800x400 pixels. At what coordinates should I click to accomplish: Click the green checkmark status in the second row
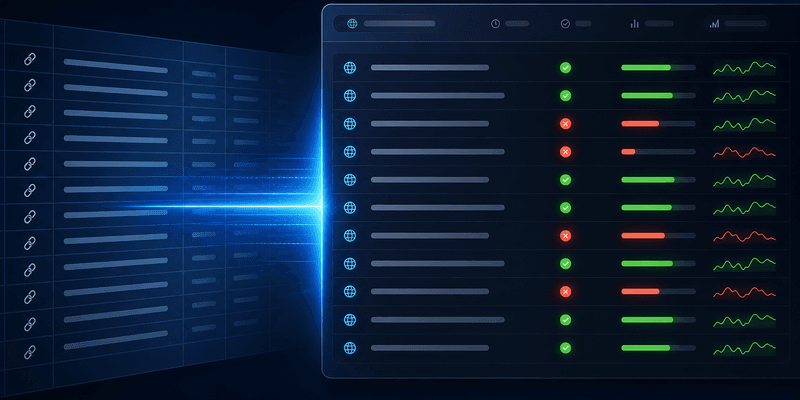(x=565, y=95)
